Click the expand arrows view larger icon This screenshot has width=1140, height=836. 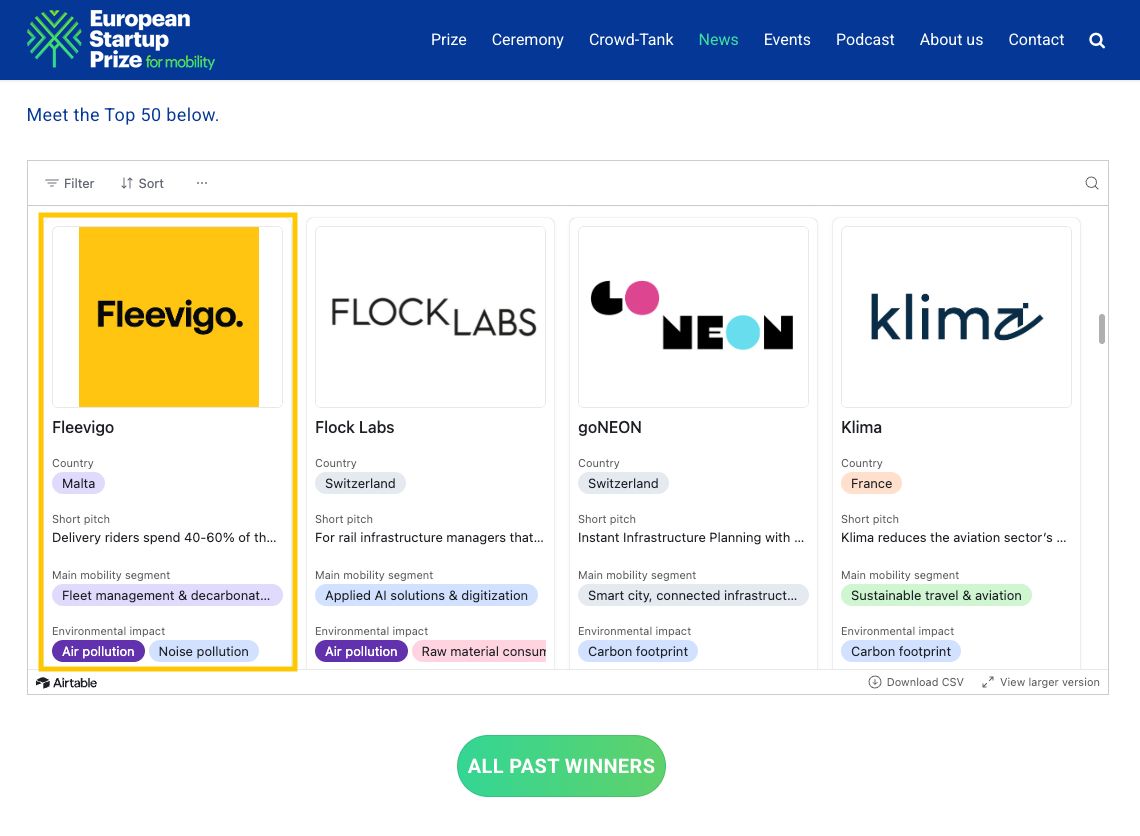pyautogui.click(x=987, y=682)
